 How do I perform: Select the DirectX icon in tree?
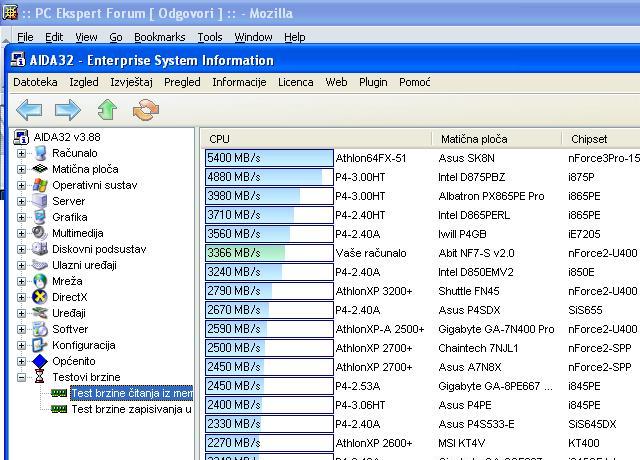coord(40,297)
